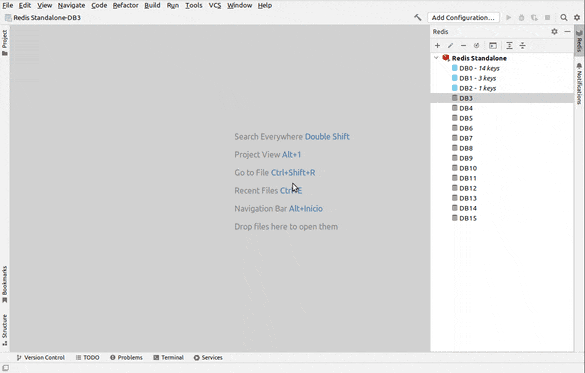
Task: Open the Add Configuration dropdown
Action: click(463, 18)
